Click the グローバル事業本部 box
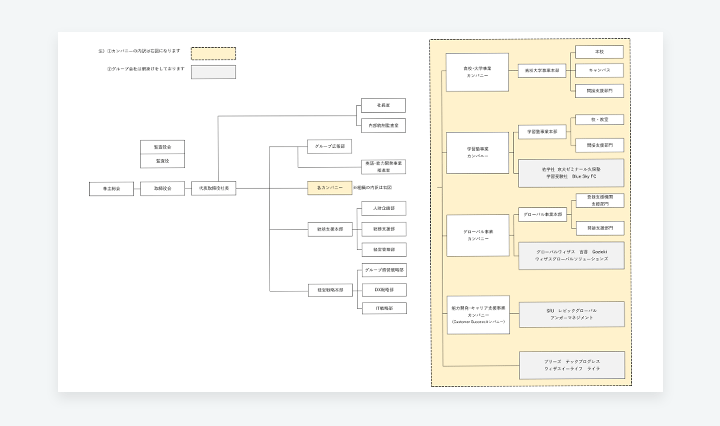 pos(543,214)
